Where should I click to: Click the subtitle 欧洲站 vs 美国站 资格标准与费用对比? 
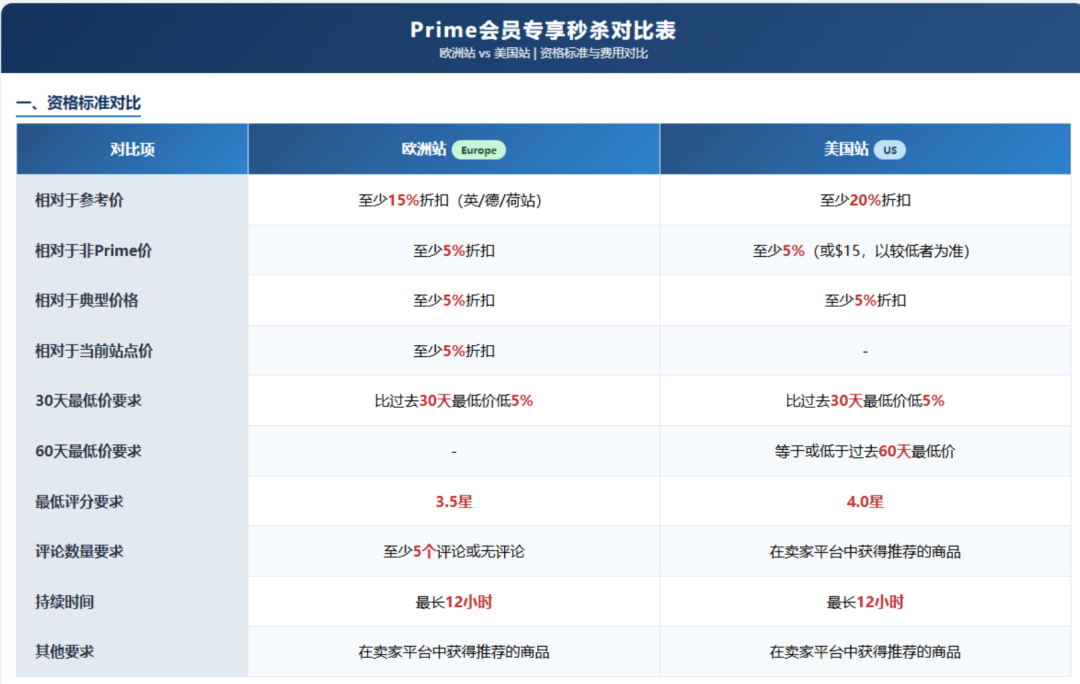543,53
